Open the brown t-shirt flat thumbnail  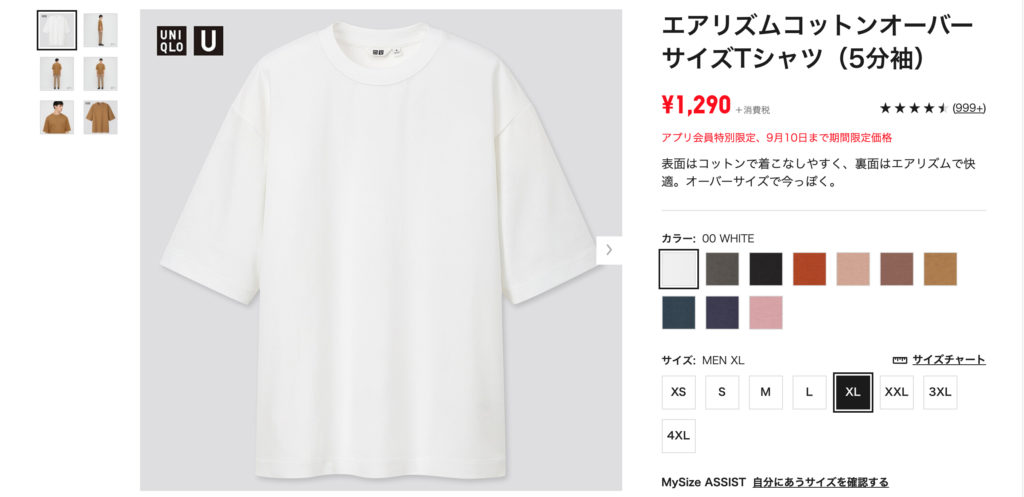(x=101, y=118)
